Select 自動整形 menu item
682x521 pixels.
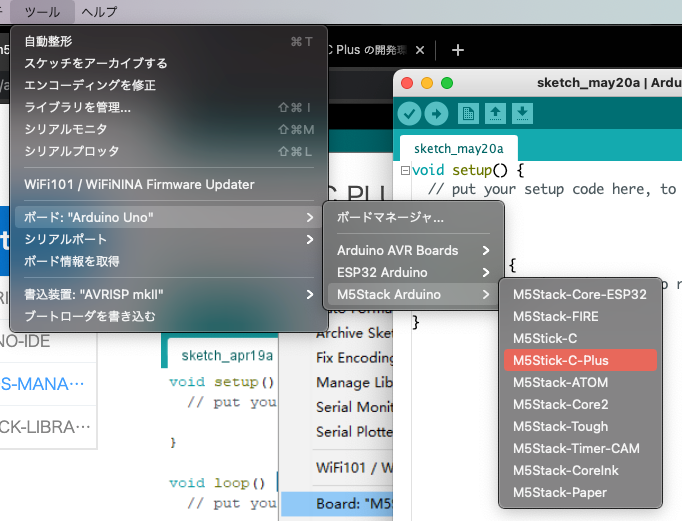[x=169, y=41]
